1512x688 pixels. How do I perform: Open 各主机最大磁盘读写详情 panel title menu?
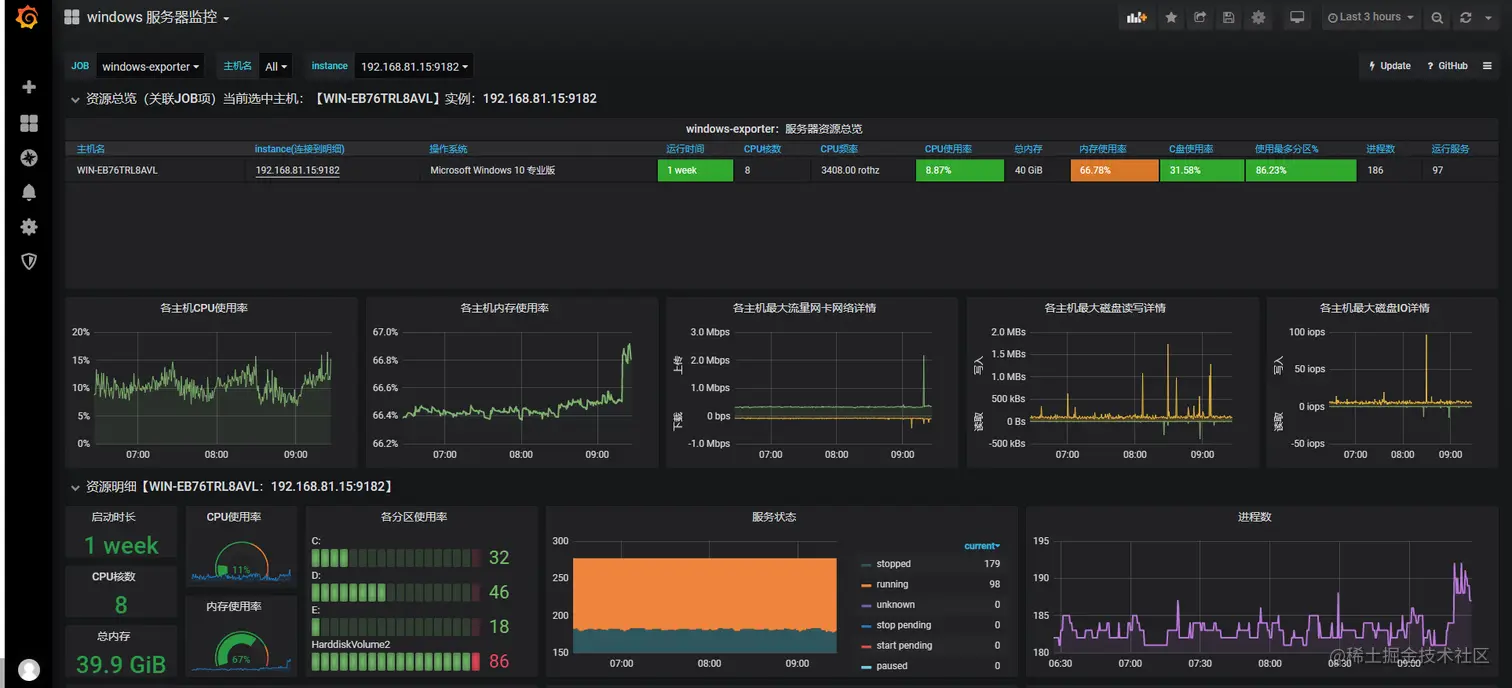coord(1105,308)
